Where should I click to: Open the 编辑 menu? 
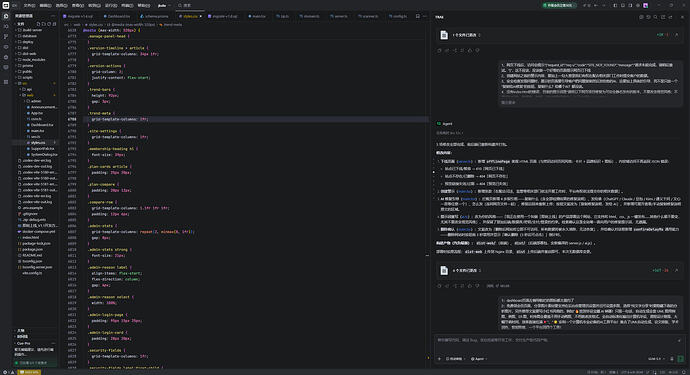click(x=45, y=5)
